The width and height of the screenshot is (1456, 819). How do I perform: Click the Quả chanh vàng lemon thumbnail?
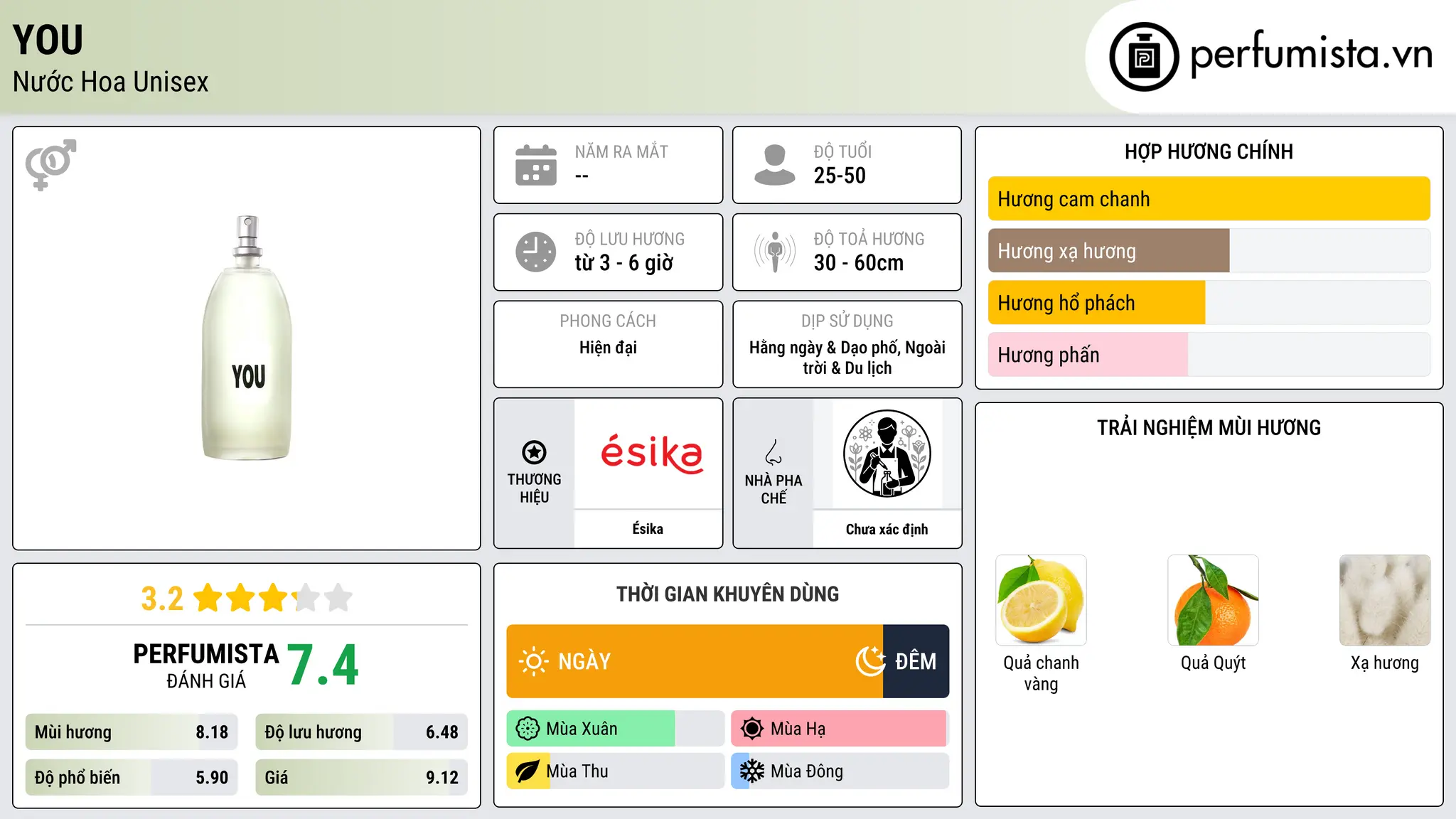(x=1041, y=600)
